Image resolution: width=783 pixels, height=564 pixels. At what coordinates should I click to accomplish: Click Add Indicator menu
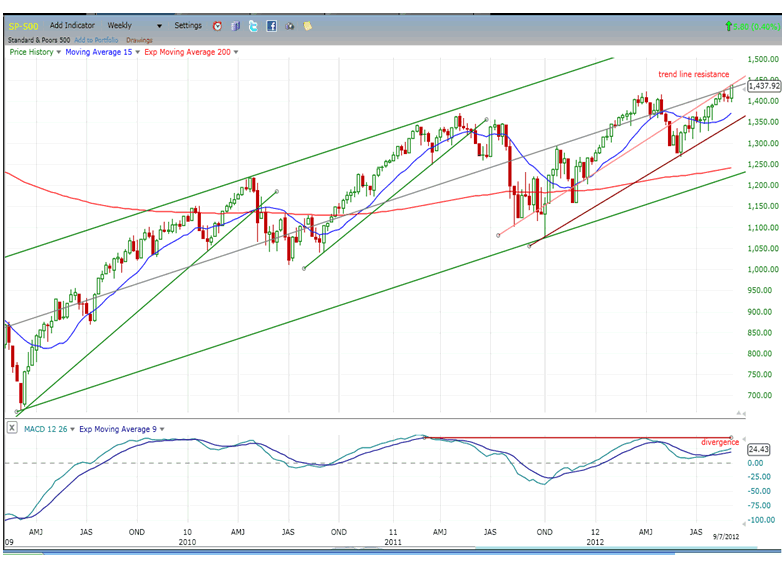[x=72, y=25]
